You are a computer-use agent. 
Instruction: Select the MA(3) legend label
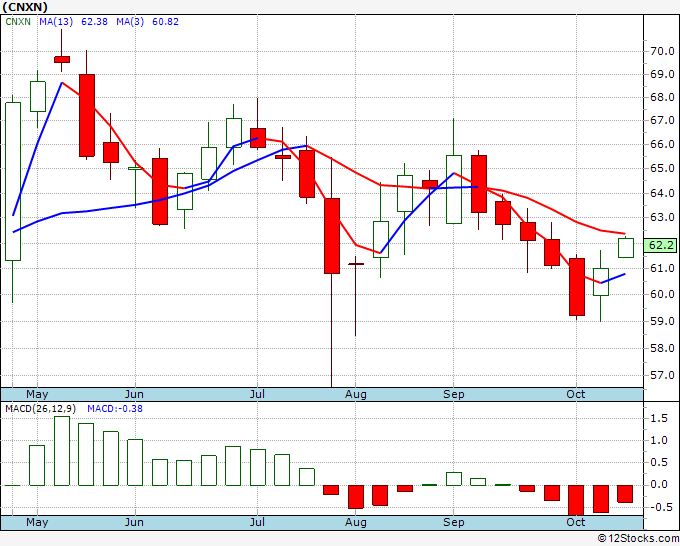(x=130, y=22)
